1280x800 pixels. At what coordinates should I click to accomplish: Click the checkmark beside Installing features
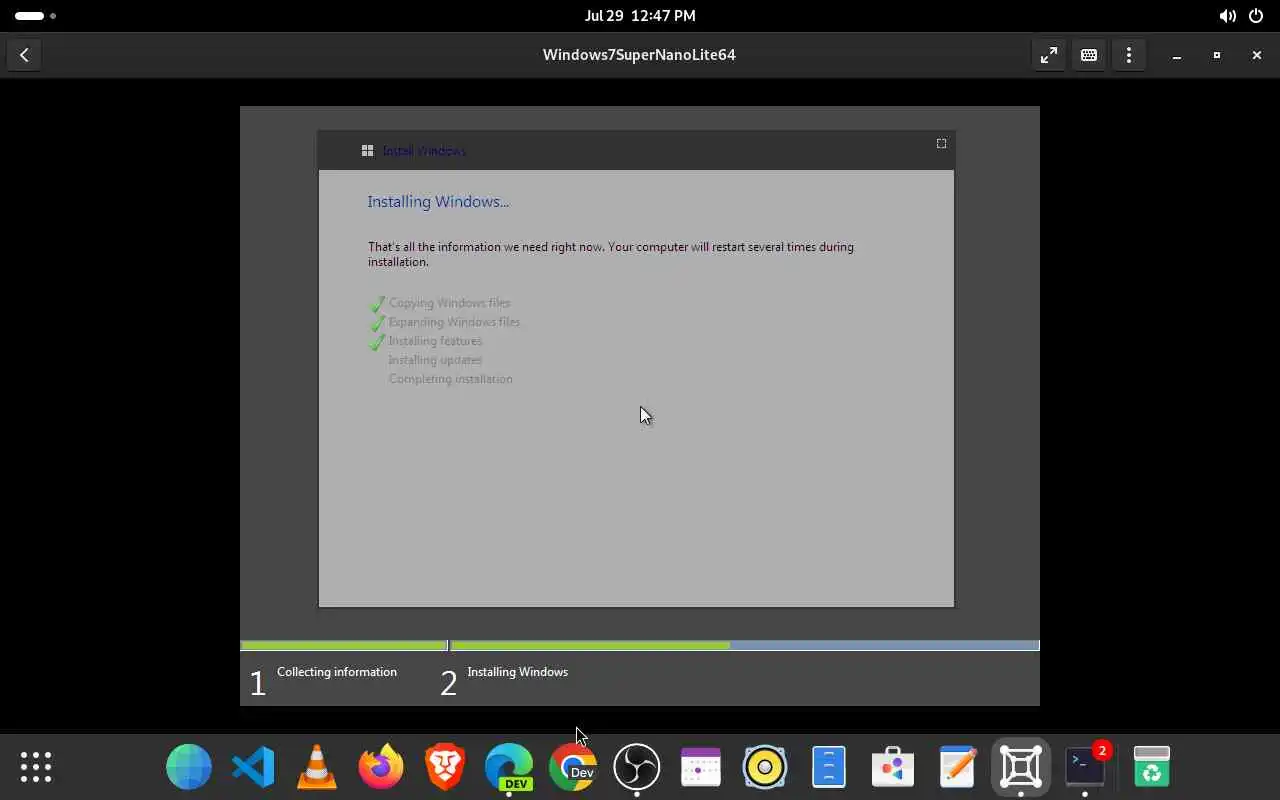[377, 341]
